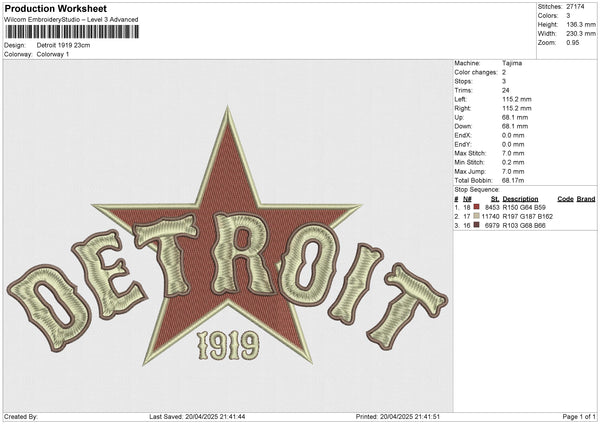Click the Machine value Tajima
Screen dimensions: 600x424
[511, 63]
